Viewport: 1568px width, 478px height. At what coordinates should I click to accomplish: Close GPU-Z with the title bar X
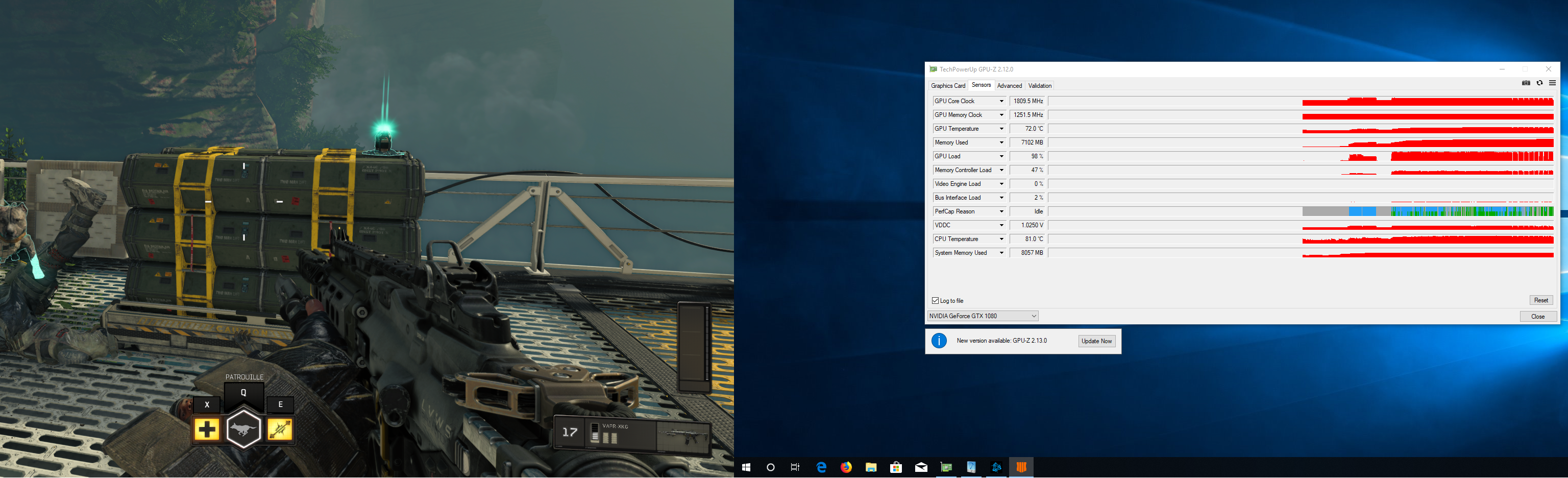pos(1548,69)
